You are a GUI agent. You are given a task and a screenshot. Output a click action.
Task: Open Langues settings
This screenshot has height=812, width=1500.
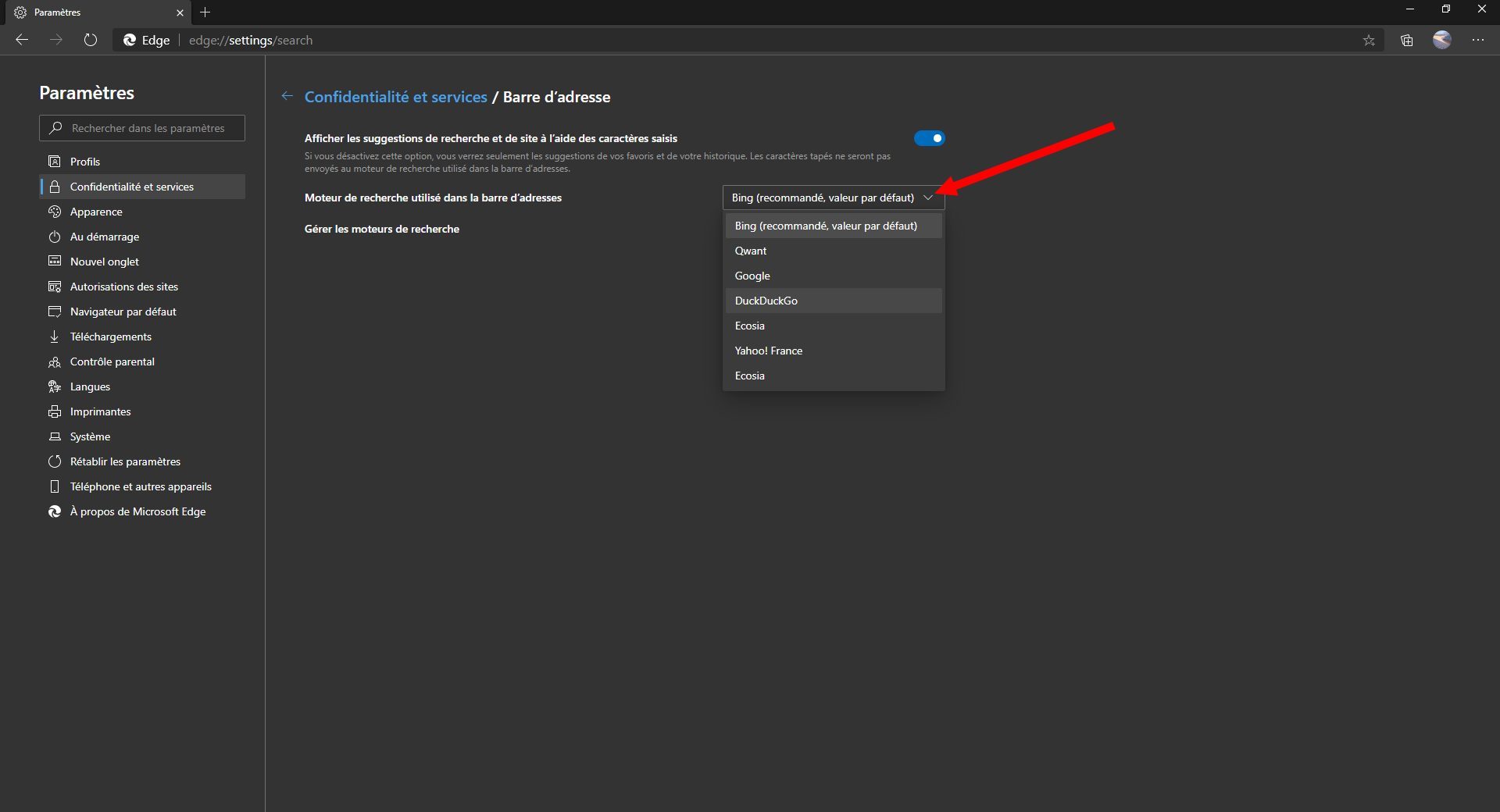point(142,386)
